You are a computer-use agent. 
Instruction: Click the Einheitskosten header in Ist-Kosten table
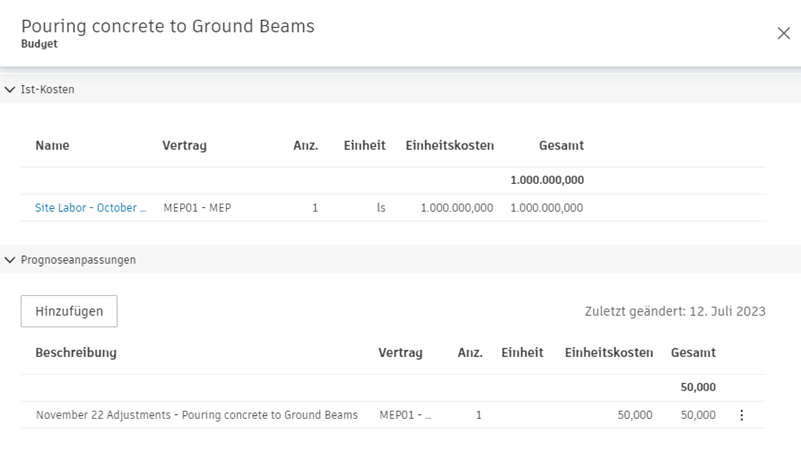coord(449,146)
